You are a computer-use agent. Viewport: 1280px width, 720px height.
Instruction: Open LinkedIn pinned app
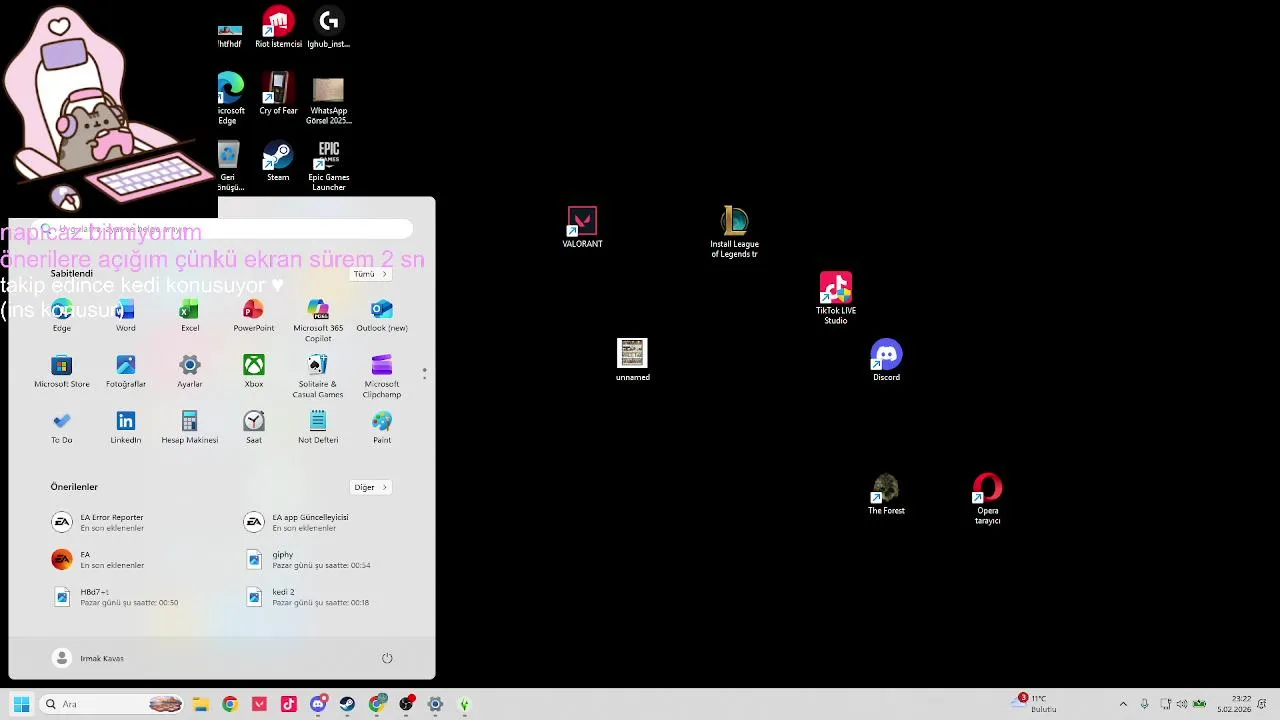pyautogui.click(x=126, y=427)
